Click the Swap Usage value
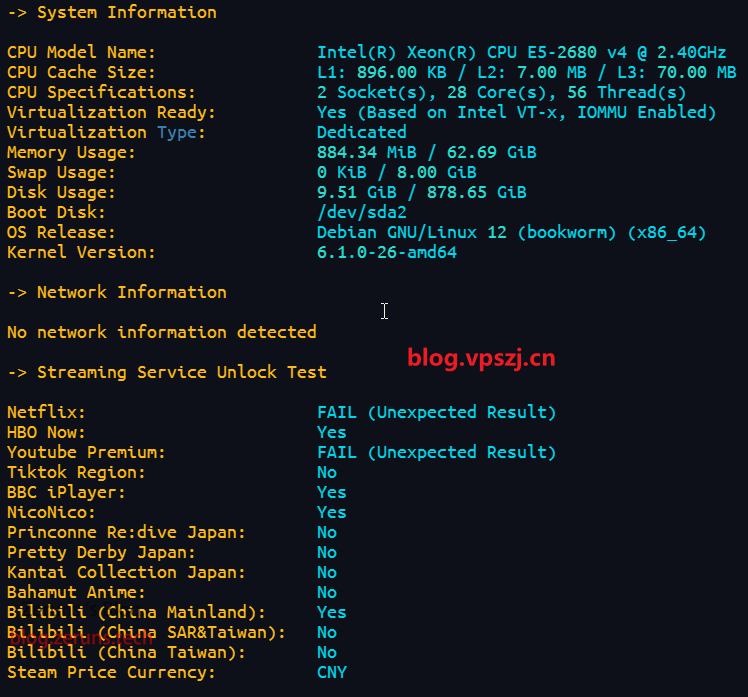Viewport: 748px width, 697px height. pos(396,172)
